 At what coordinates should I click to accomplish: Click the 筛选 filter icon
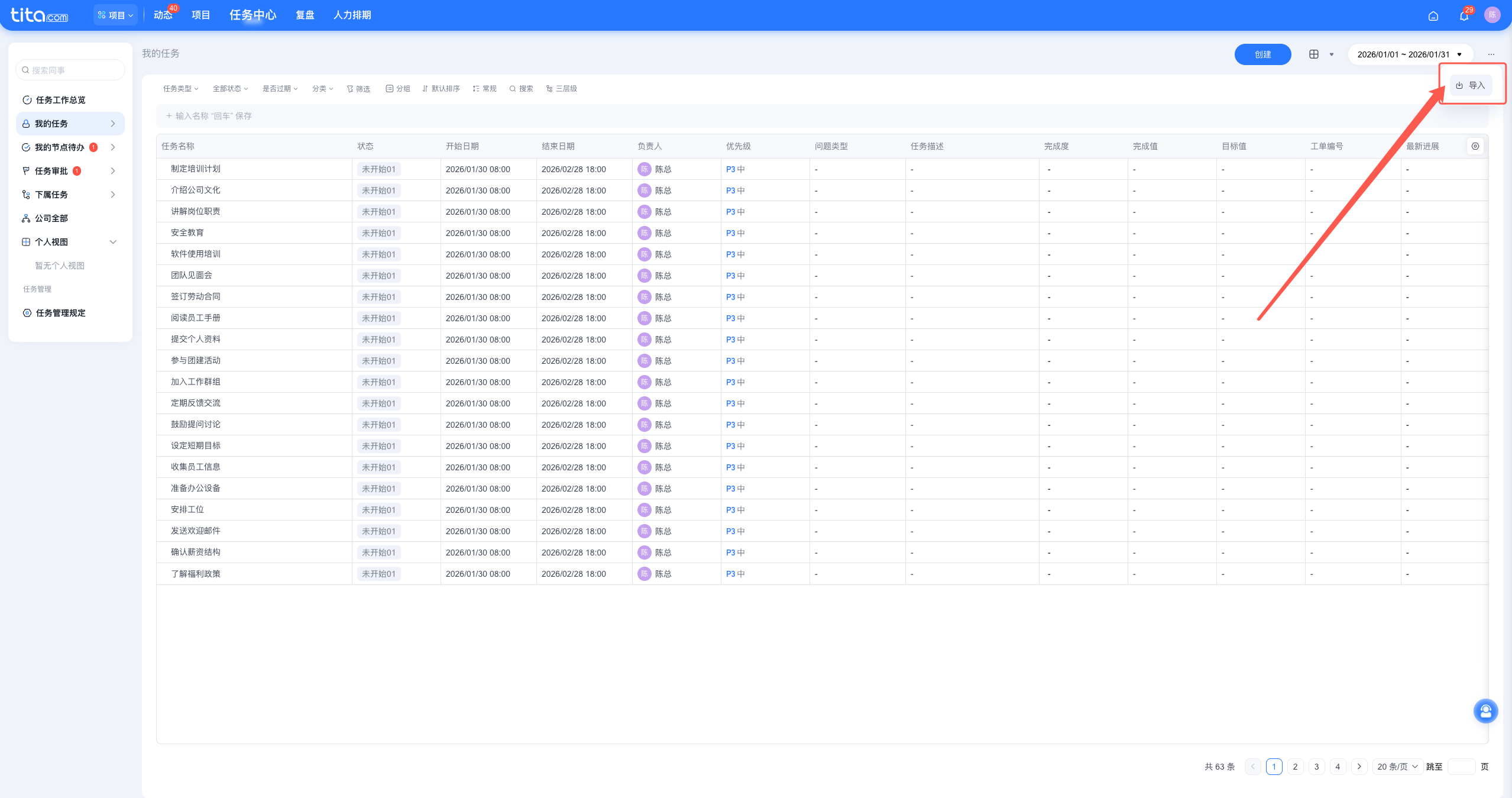click(x=358, y=89)
